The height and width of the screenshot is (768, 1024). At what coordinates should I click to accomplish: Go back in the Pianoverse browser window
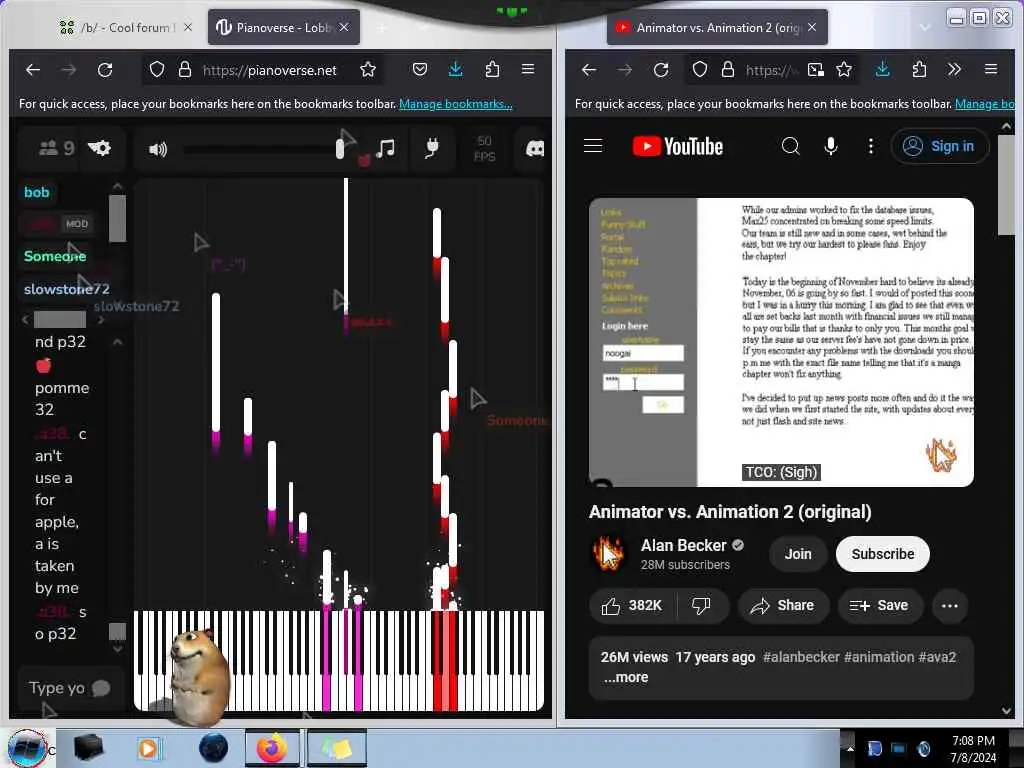(33, 69)
